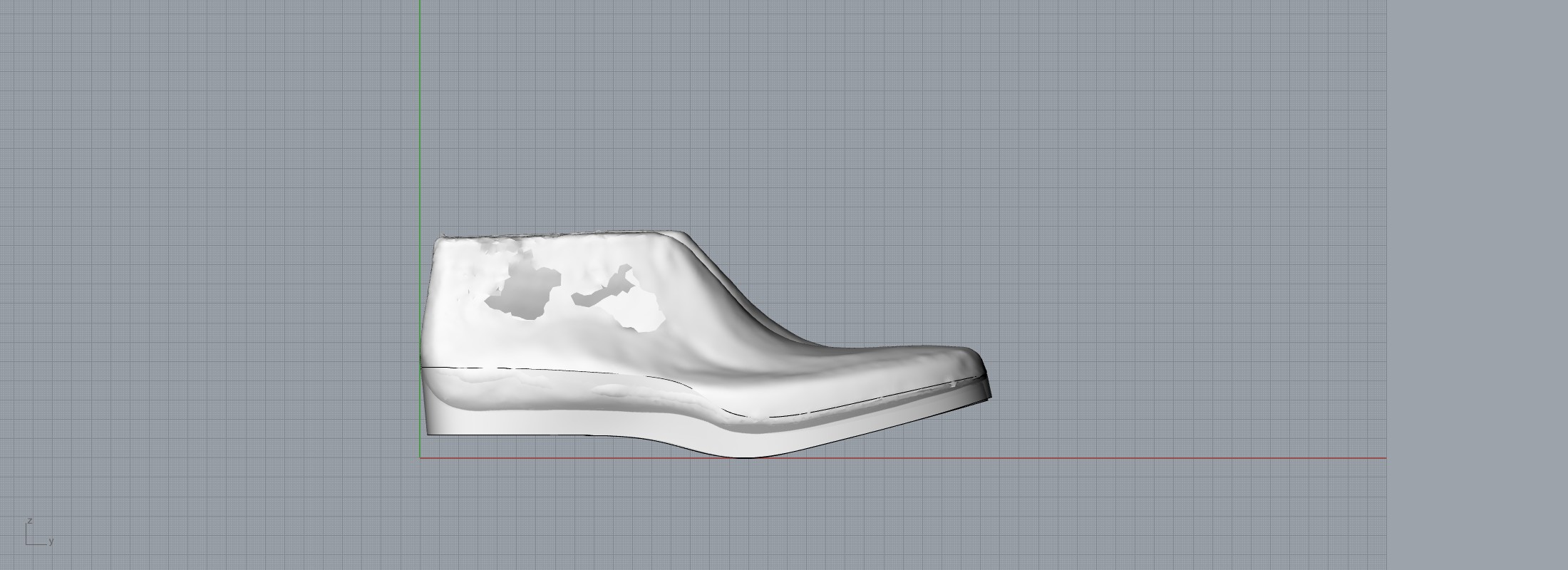Screen dimensions: 1568x570
Task: Click empty grid space right of the shoe
Action: [1176, 285]
